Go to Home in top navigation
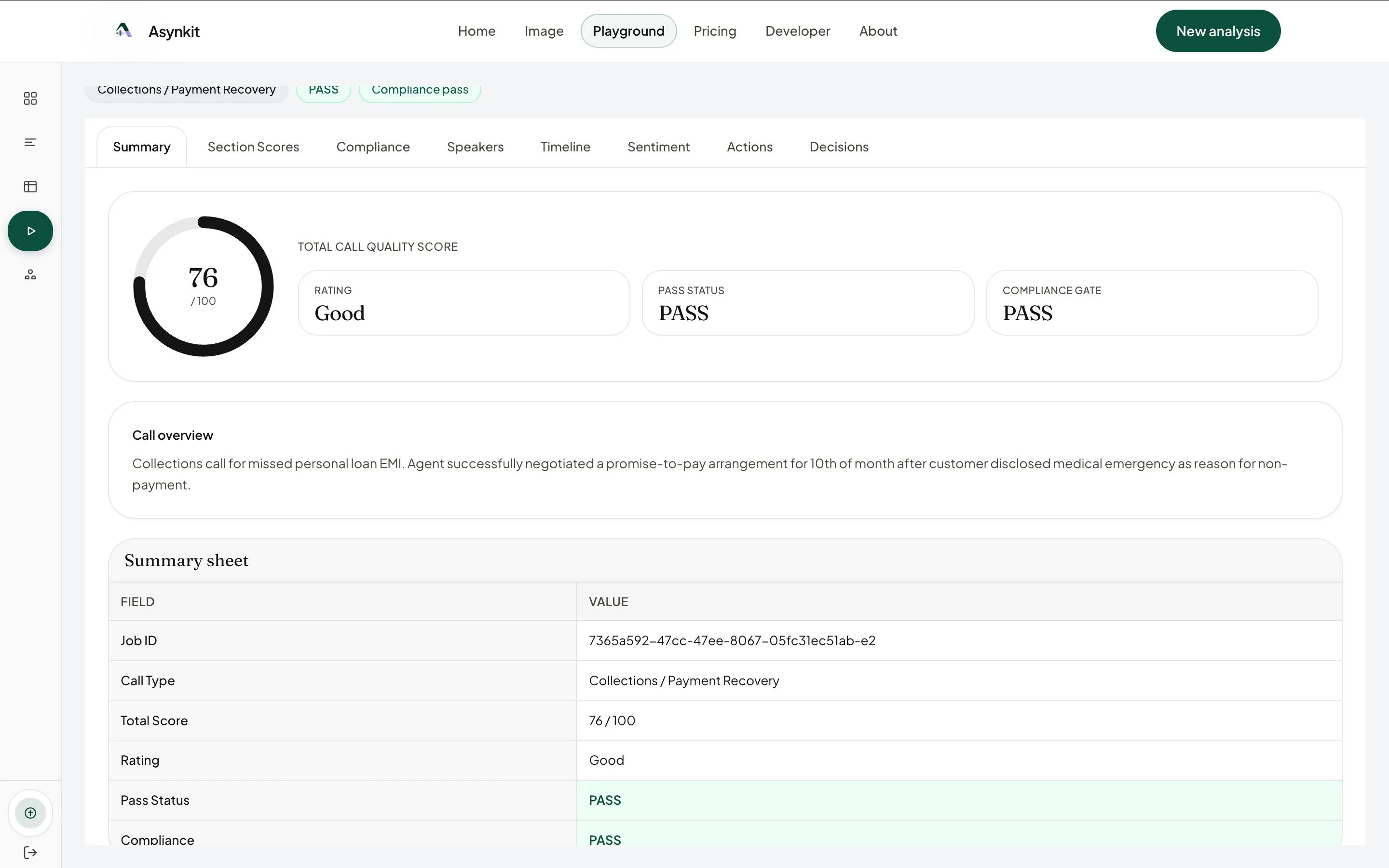 477,31
